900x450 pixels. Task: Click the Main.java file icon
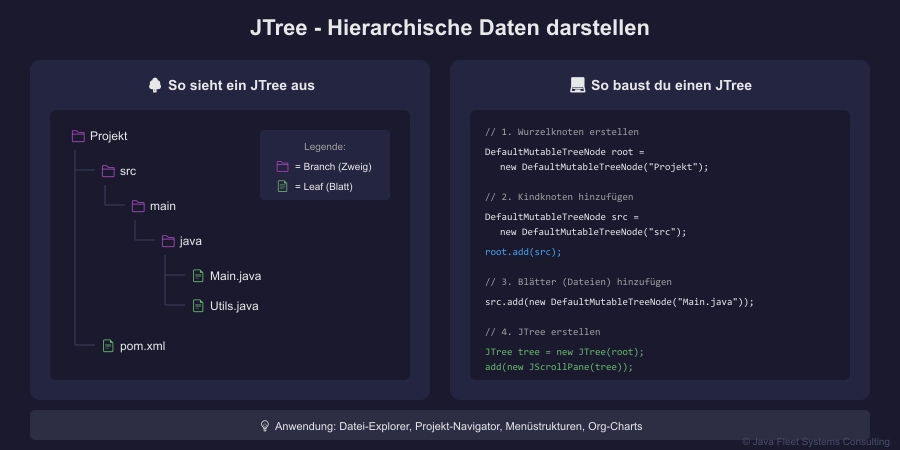(x=198, y=276)
